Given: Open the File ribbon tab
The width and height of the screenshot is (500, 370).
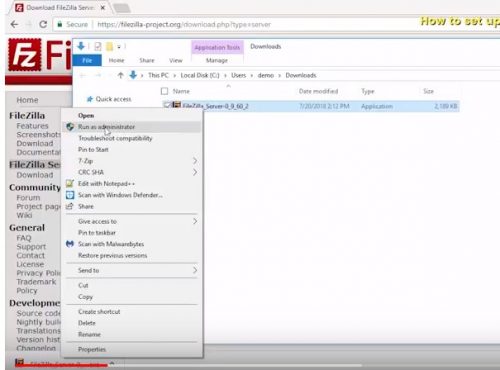Looking at the screenshot, I should click(x=87, y=60).
